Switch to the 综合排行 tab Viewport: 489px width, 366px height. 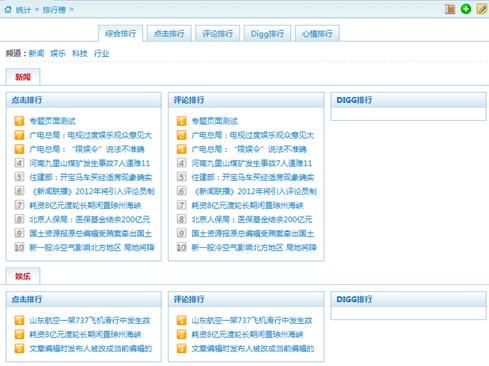(120, 33)
